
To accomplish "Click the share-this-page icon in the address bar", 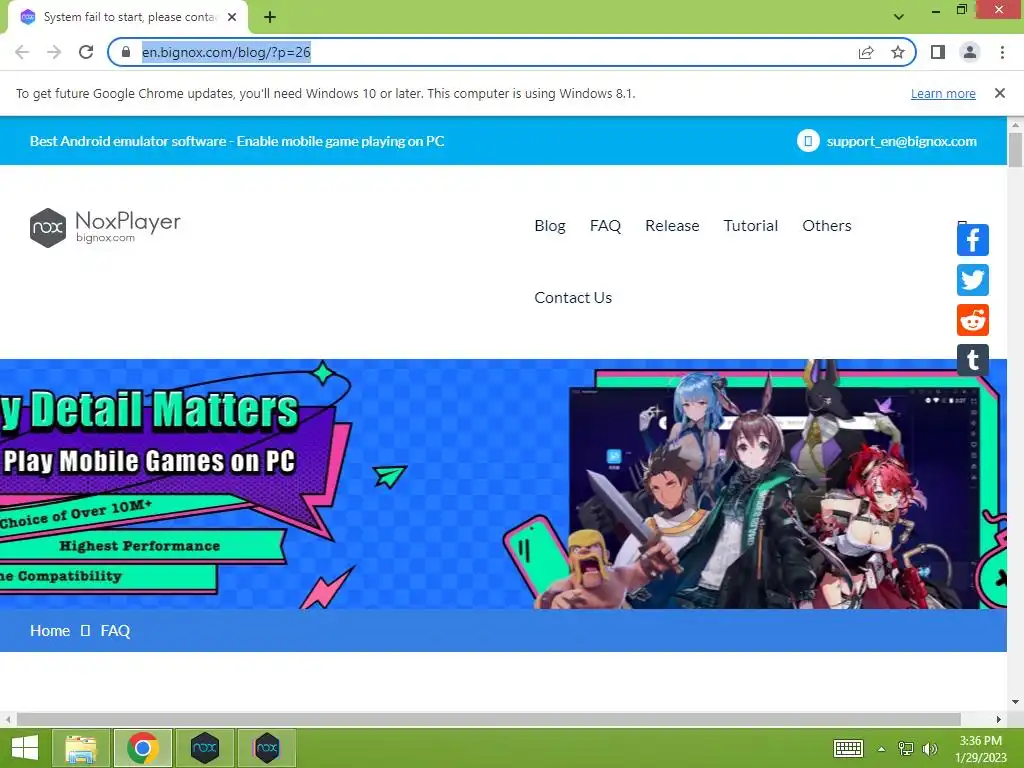I will (866, 52).
